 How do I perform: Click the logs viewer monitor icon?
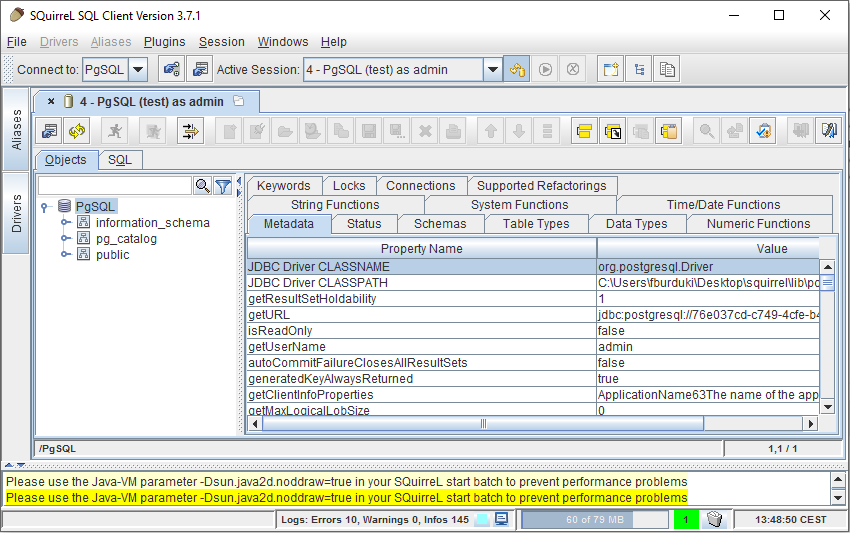(502, 519)
